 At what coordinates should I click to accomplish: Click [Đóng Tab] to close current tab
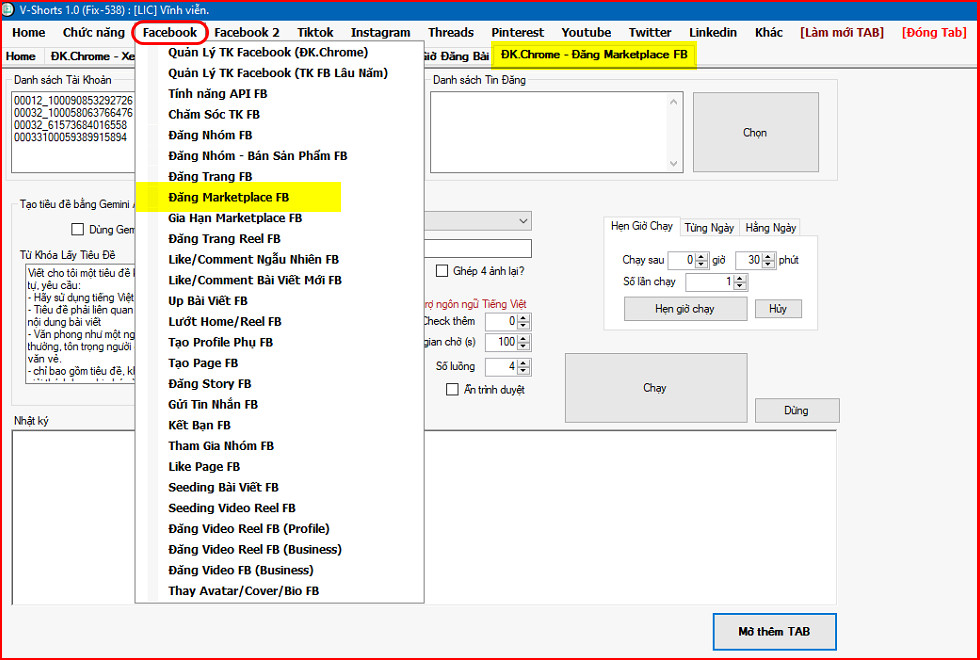coord(934,32)
